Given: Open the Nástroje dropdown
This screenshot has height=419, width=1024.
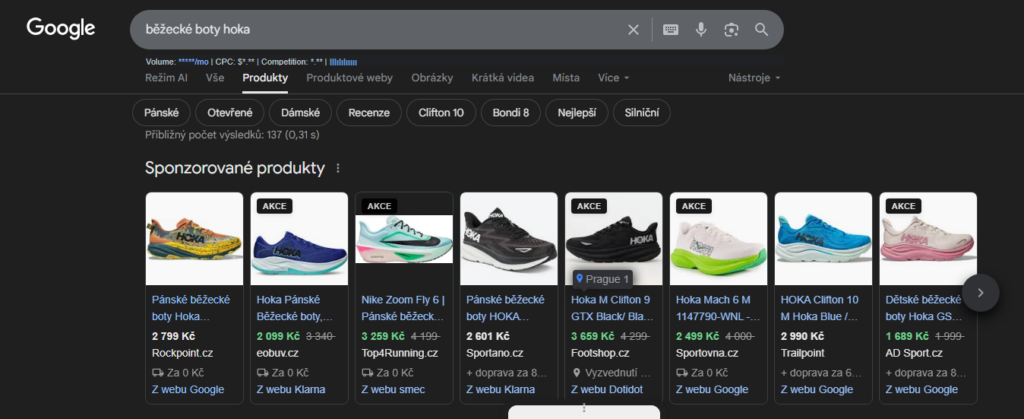Looking at the screenshot, I should click(754, 78).
